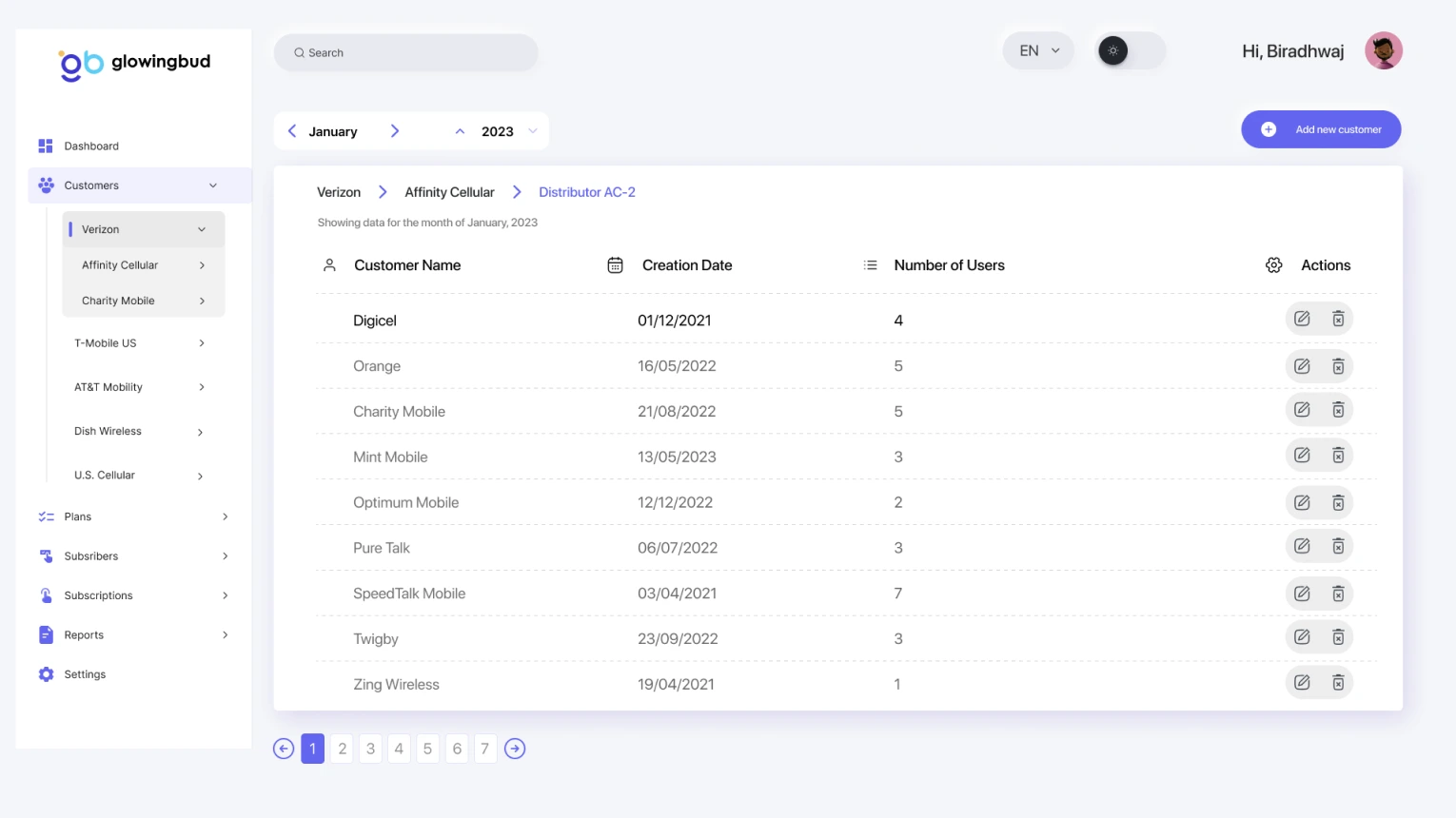
Task: Go to page 6
Action: pyautogui.click(x=457, y=749)
